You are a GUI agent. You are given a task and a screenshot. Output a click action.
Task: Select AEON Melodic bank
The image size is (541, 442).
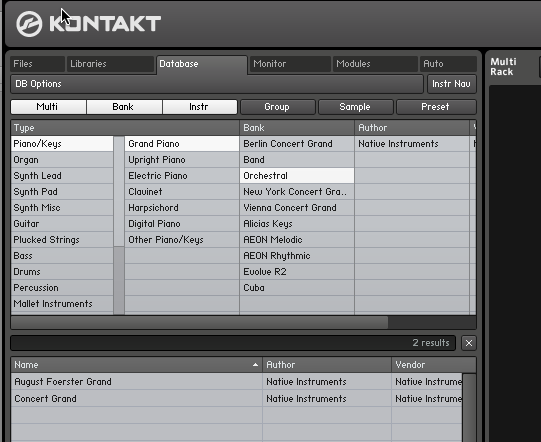click(x=297, y=239)
